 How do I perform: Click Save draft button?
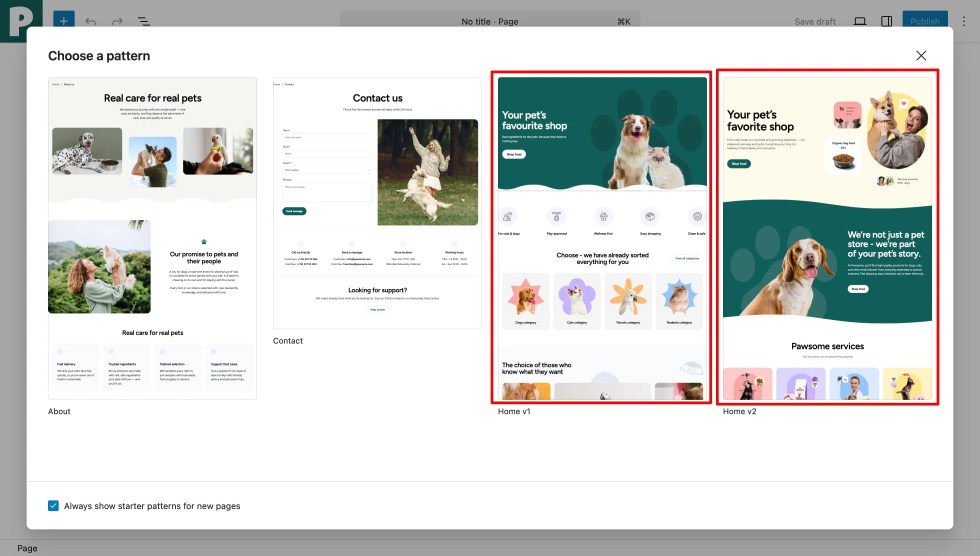click(814, 21)
